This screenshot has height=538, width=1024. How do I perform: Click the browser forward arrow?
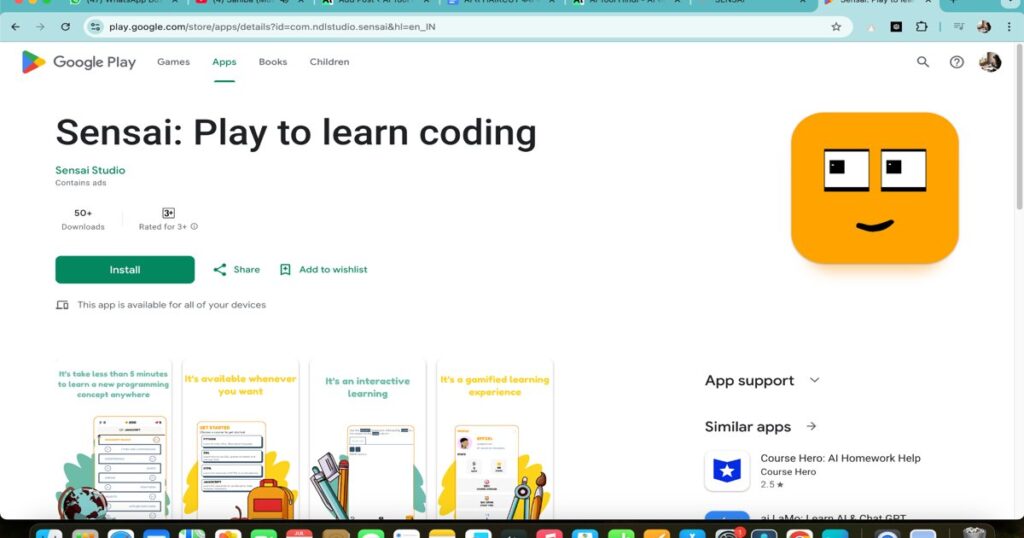coord(40,27)
